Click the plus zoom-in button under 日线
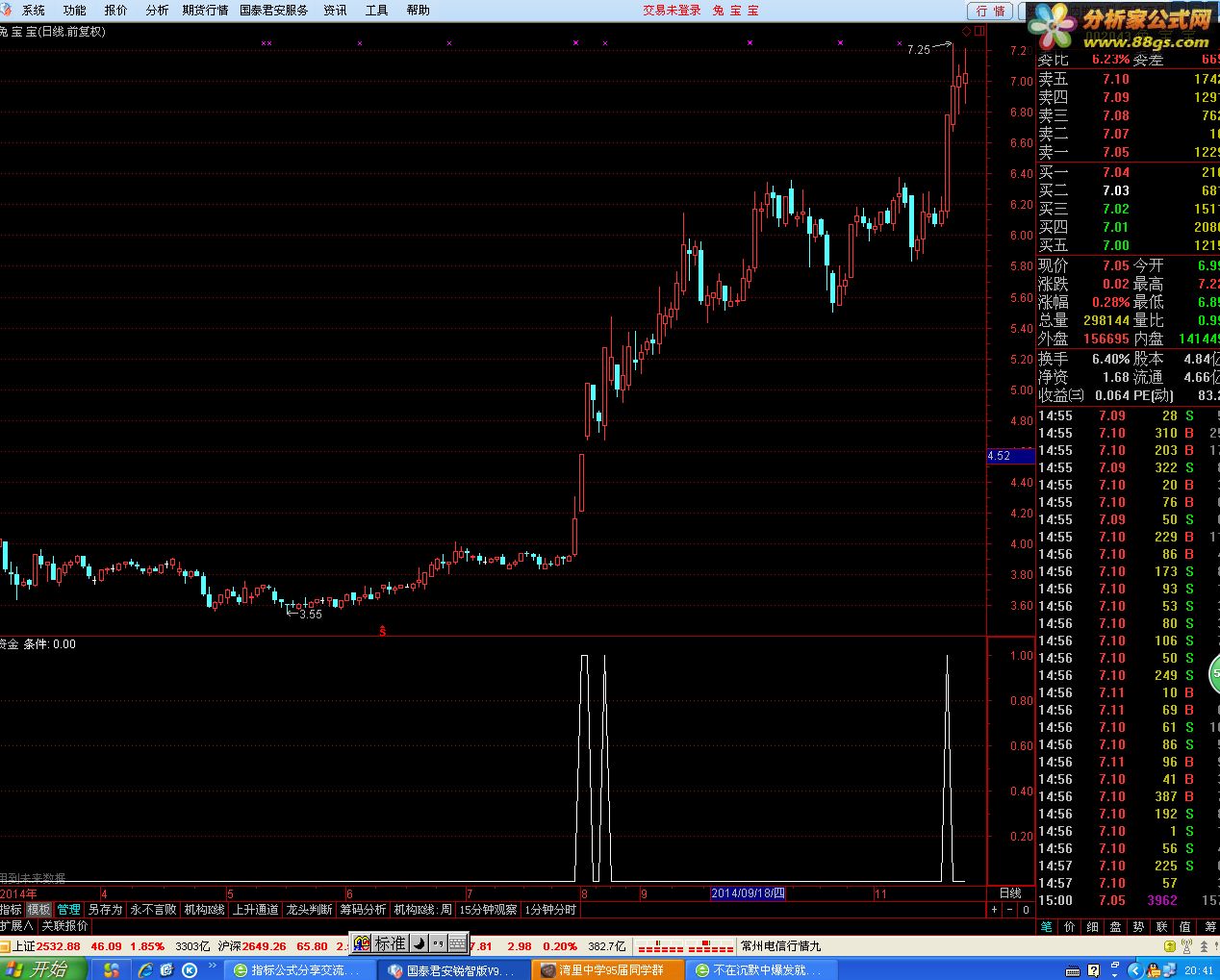Image resolution: width=1220 pixels, height=980 pixels. 995,909
